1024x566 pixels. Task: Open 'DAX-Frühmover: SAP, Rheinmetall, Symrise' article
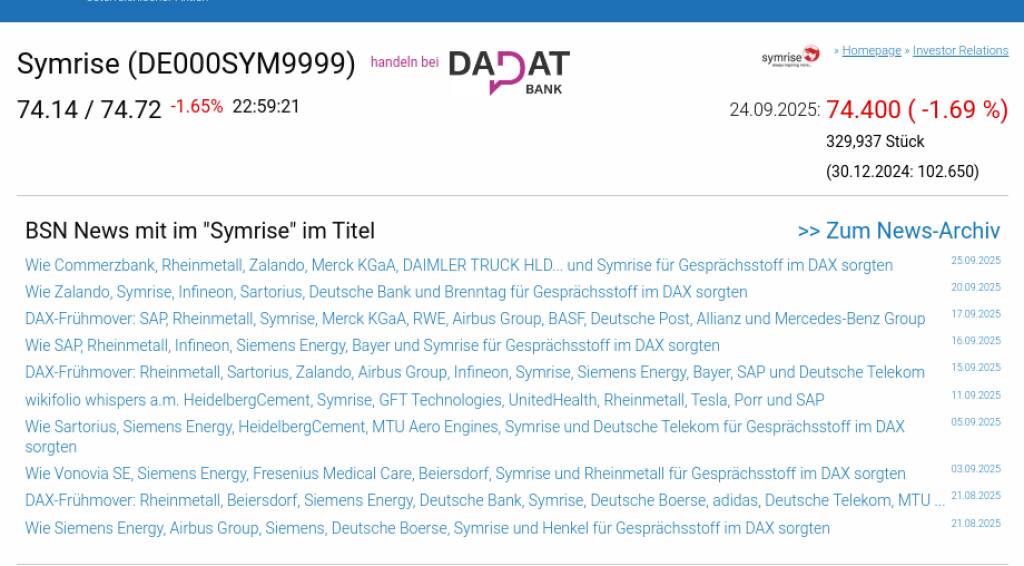point(475,319)
